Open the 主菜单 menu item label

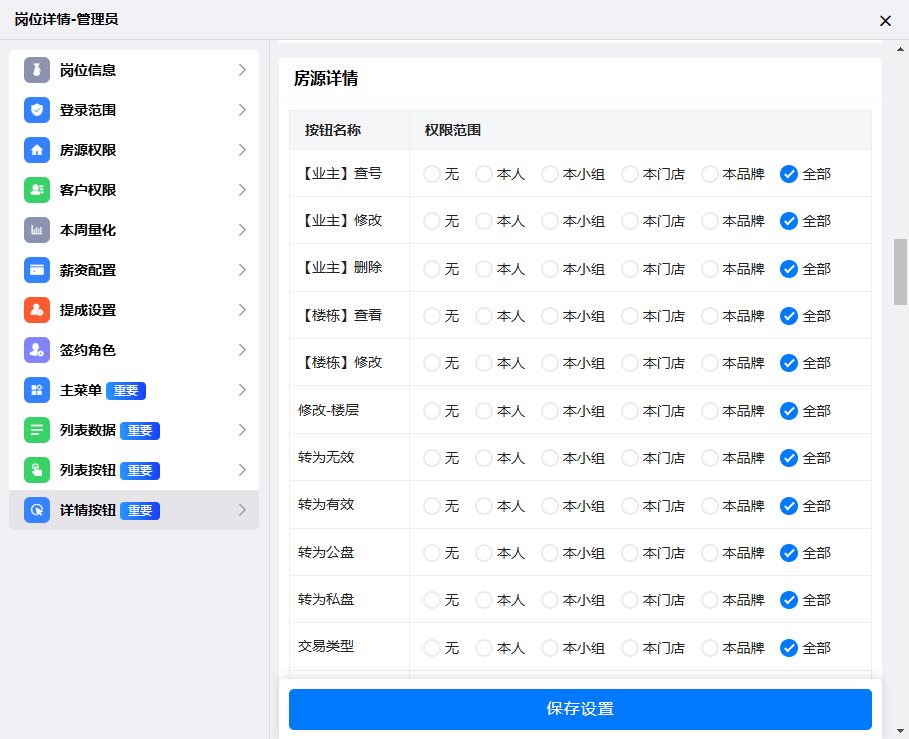click(x=80, y=390)
